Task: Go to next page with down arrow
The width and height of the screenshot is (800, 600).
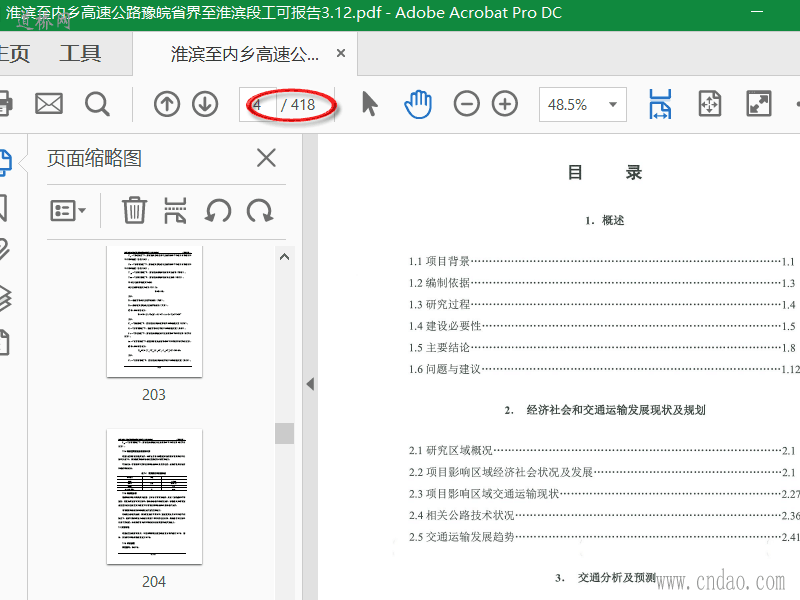Action: (x=205, y=104)
